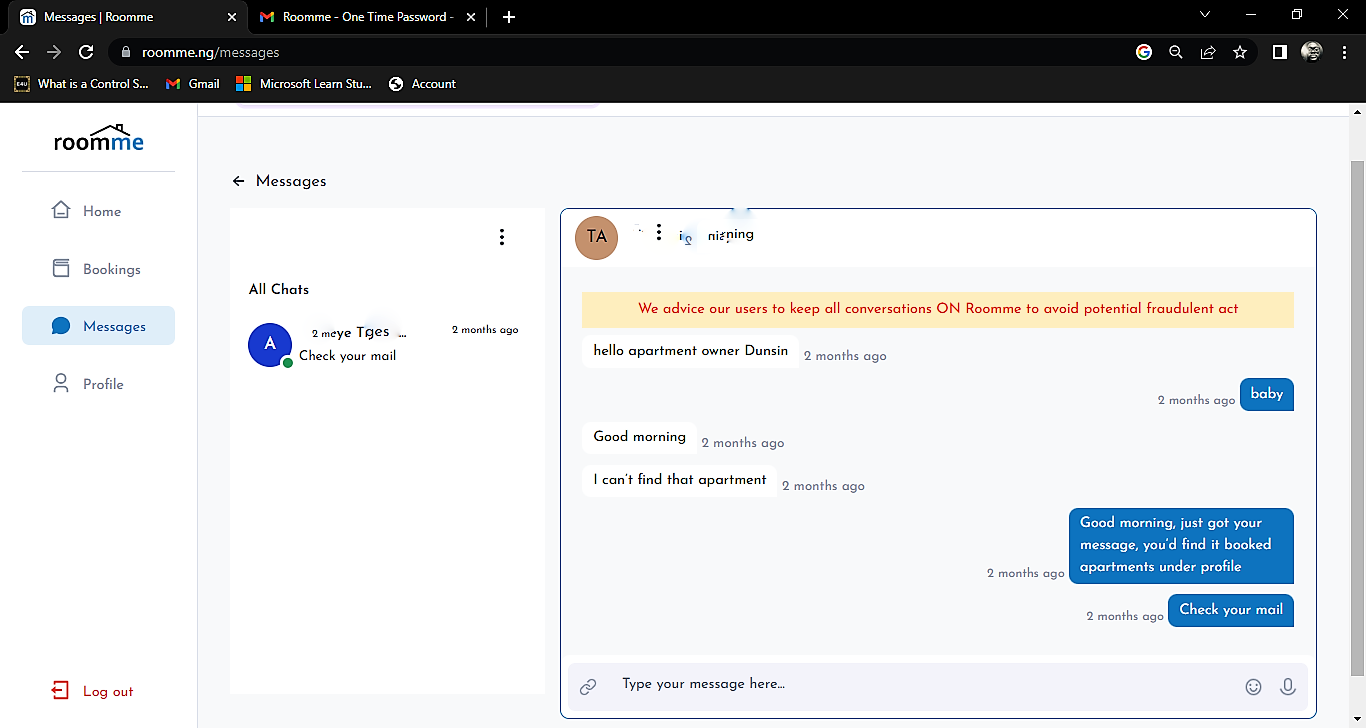Open the tab search chevron

(x=1204, y=15)
